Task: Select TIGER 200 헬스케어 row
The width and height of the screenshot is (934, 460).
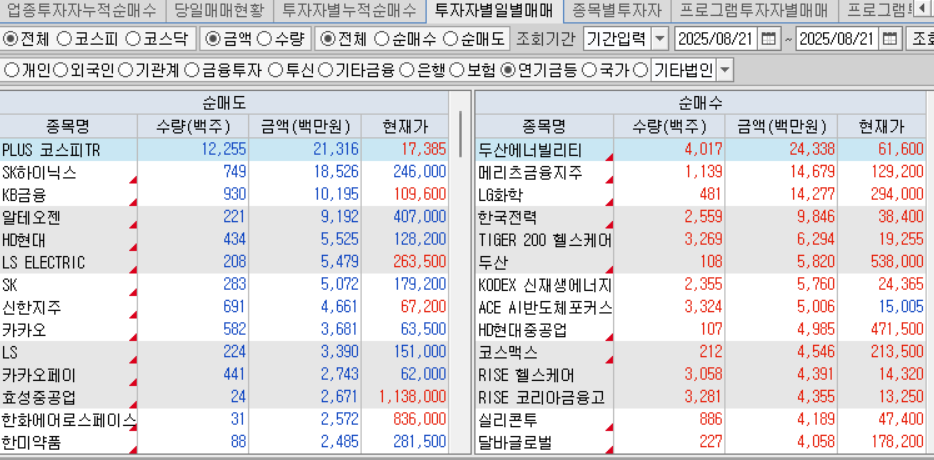Action: pyautogui.click(x=700, y=240)
